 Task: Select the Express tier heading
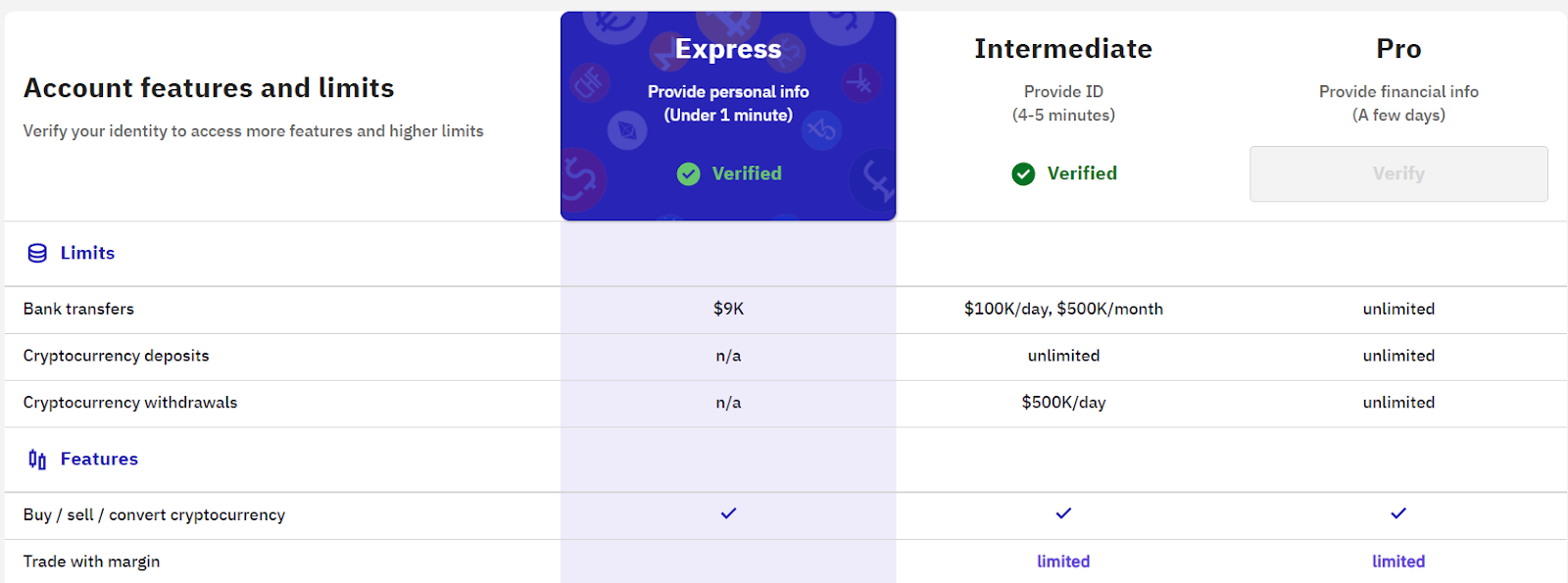[728, 49]
